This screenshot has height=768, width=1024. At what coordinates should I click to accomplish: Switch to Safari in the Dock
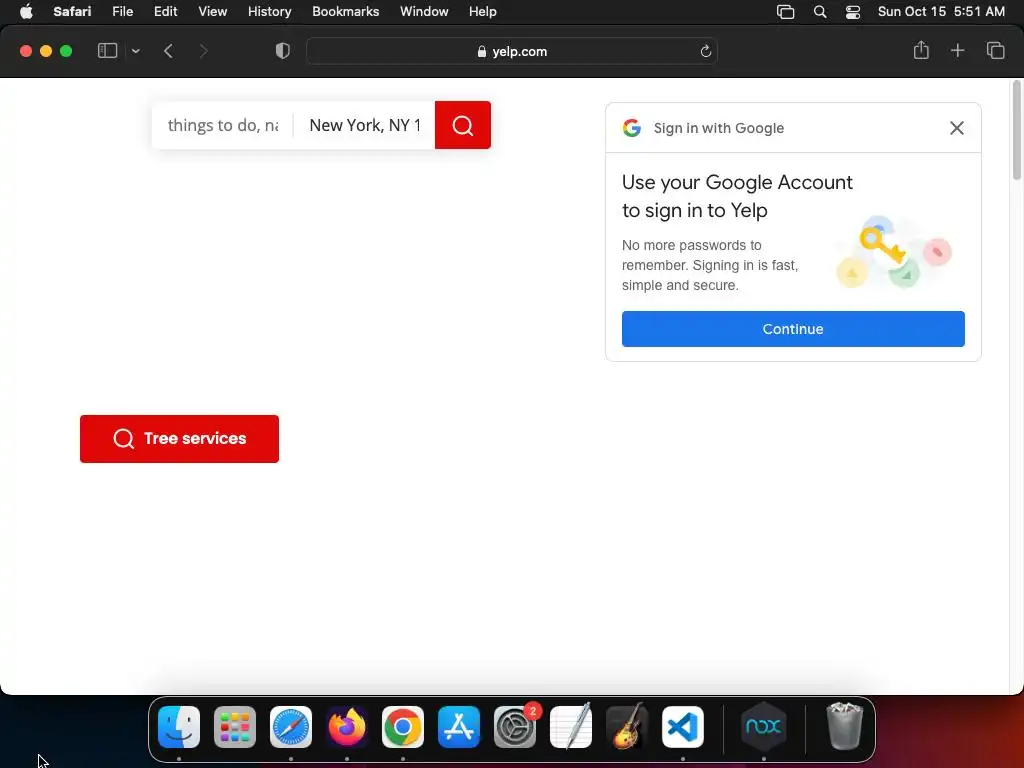[291, 727]
